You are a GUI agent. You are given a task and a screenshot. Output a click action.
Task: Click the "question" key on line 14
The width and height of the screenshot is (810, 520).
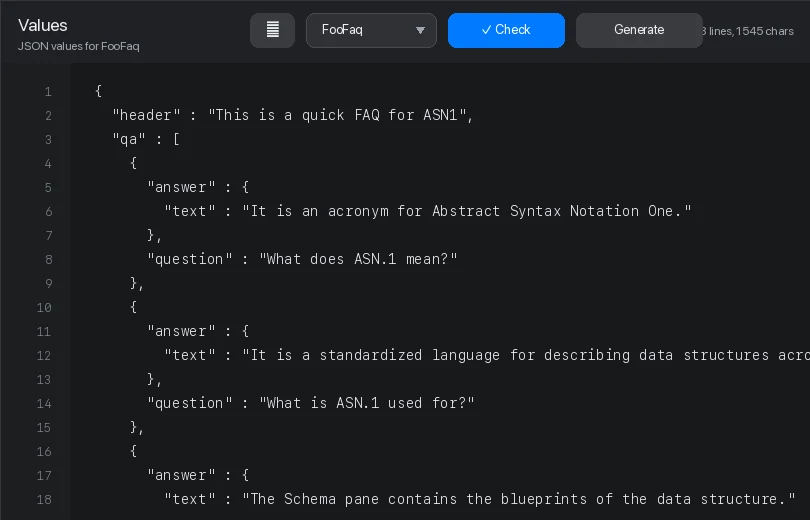coord(190,403)
